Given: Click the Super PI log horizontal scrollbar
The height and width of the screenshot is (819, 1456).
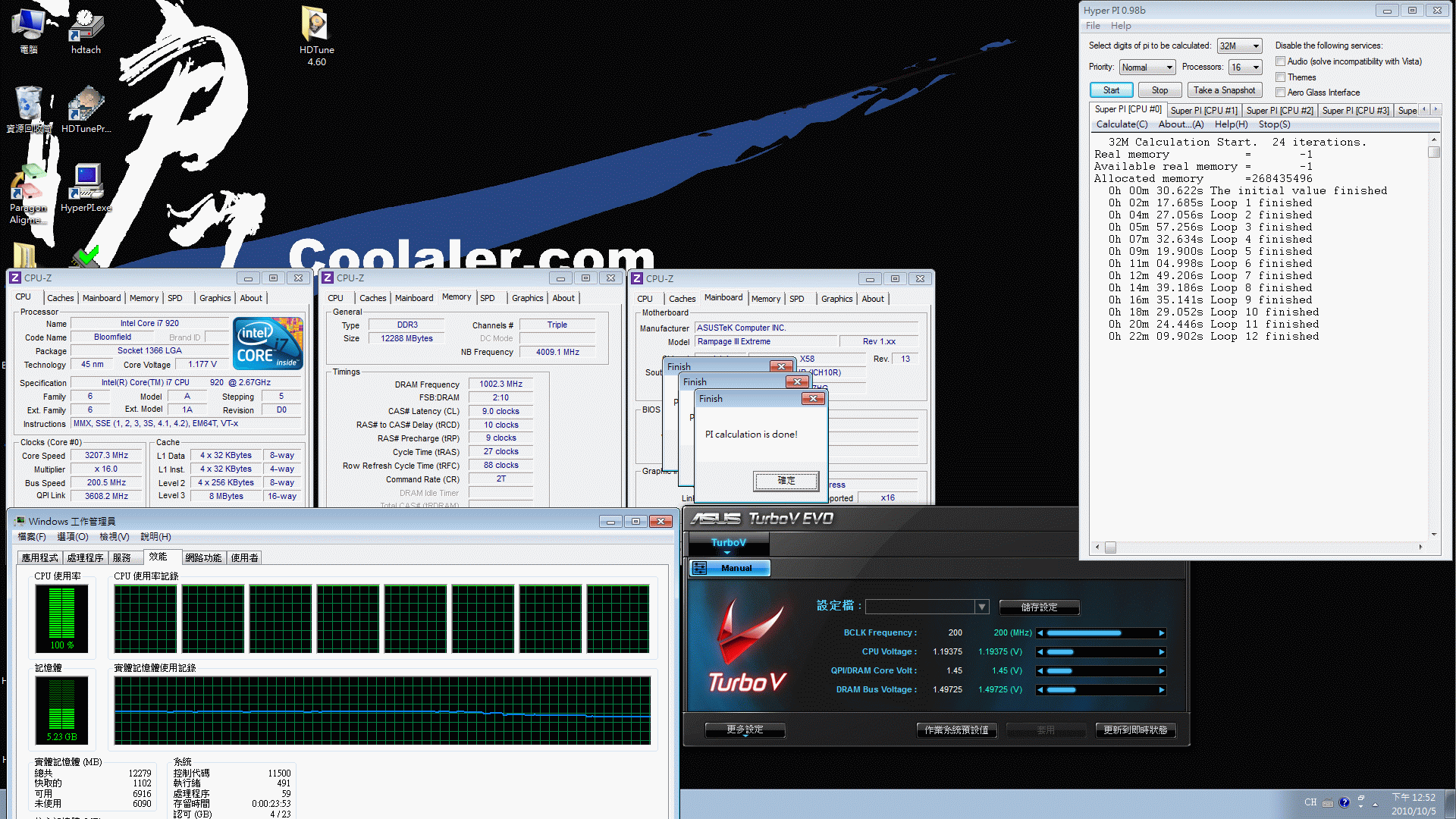Looking at the screenshot, I should click(x=1258, y=547).
